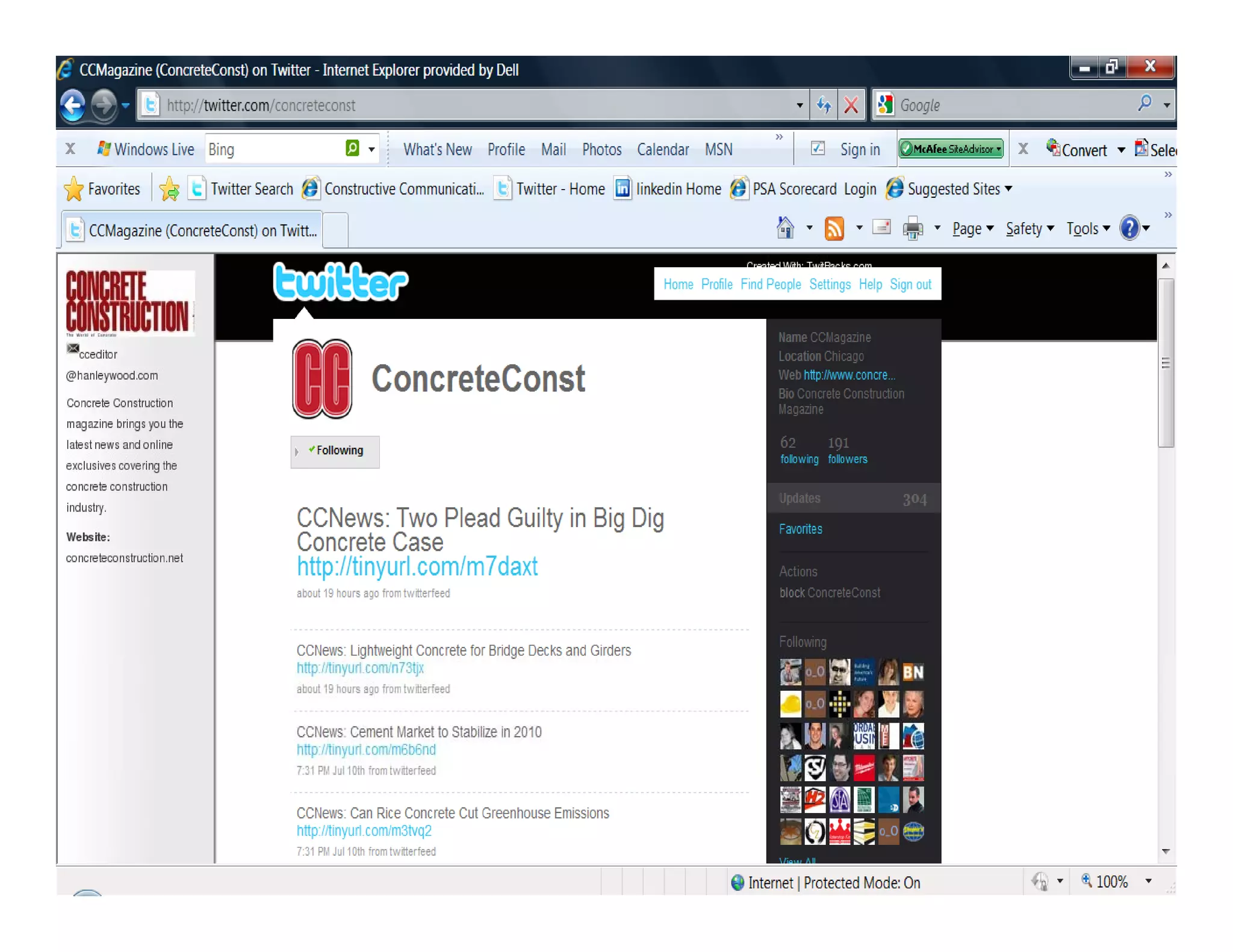Click the Google search magnifier icon
The width and height of the screenshot is (1233, 952).
pos(1144,104)
